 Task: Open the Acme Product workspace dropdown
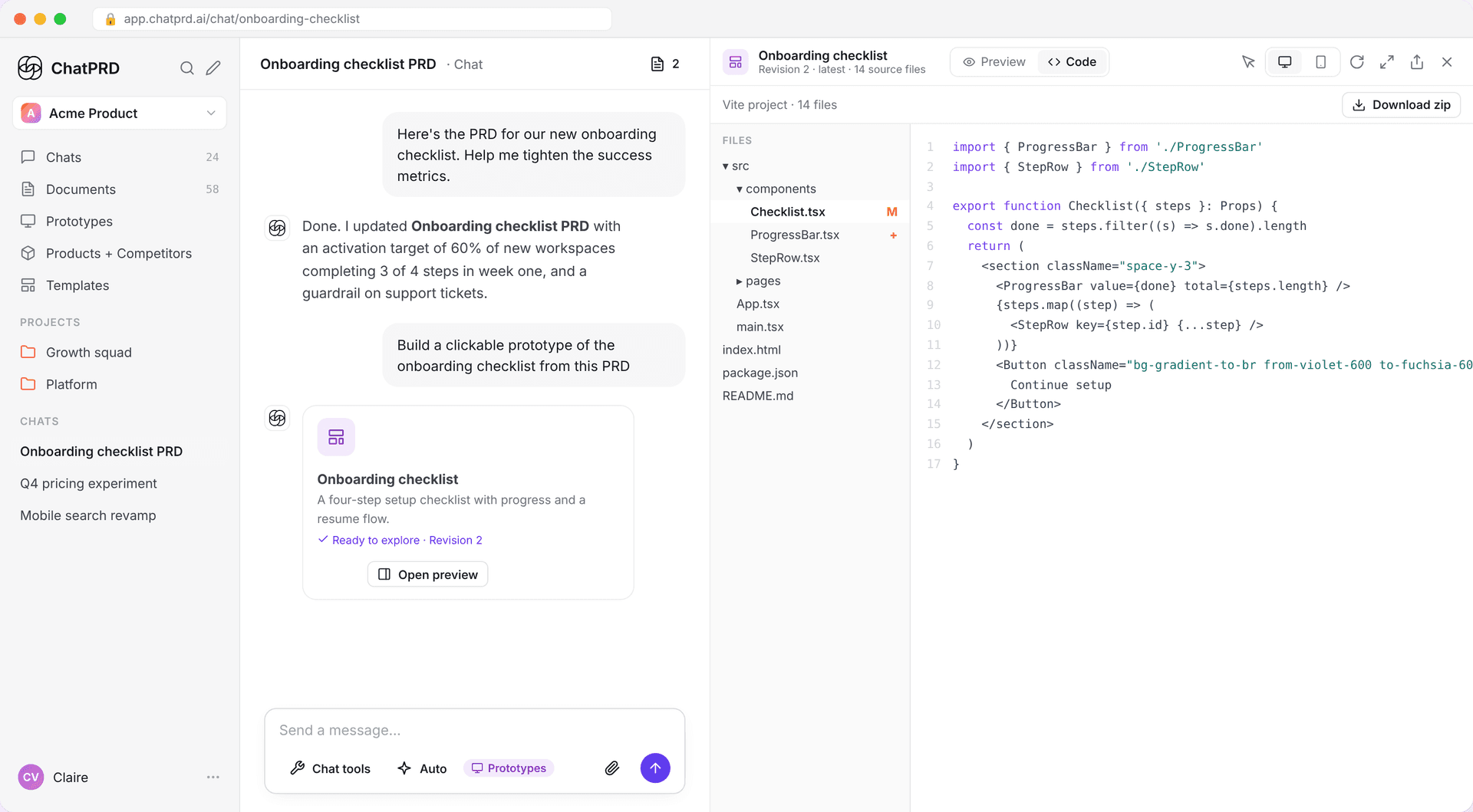[120, 113]
